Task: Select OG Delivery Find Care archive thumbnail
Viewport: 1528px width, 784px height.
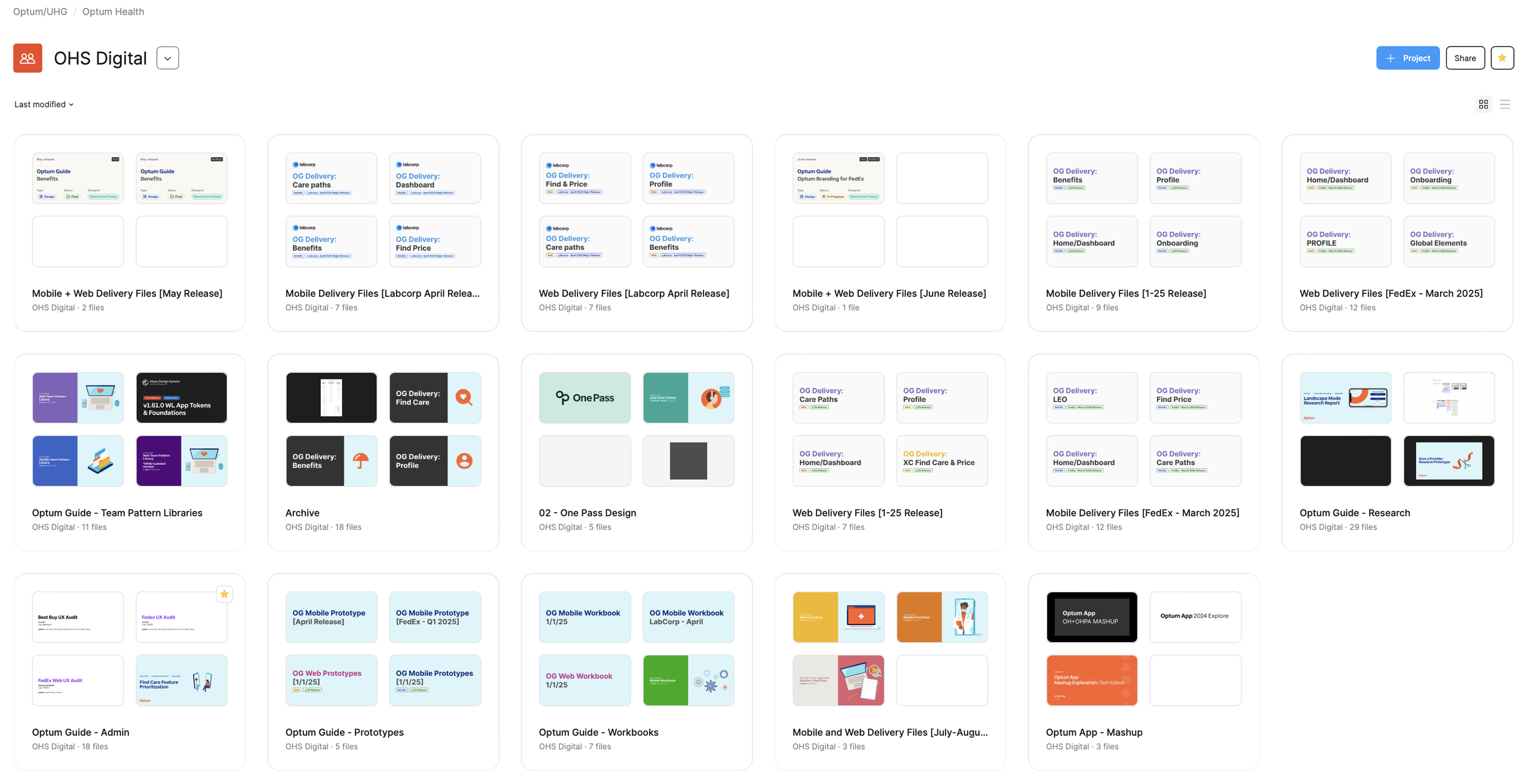Action: click(x=435, y=398)
